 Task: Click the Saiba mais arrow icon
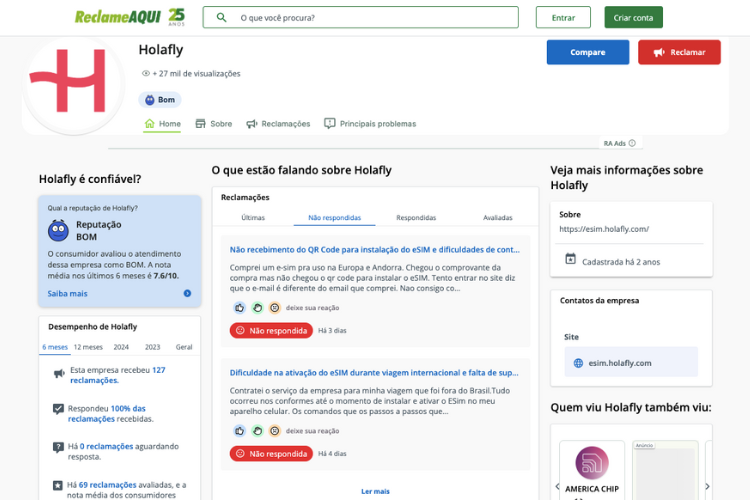pyautogui.click(x=187, y=293)
